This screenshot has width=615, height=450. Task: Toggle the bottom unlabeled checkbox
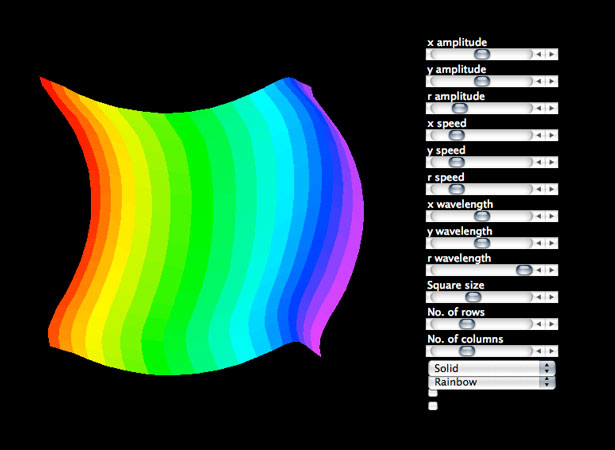[x=433, y=406]
